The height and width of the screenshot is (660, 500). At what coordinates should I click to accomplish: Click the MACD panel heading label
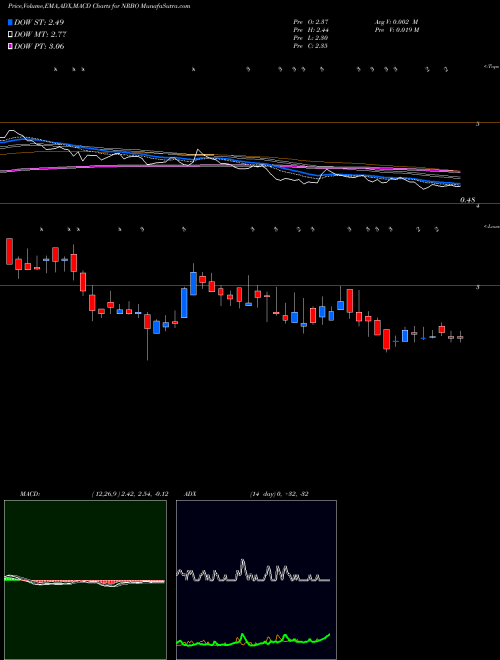[29, 494]
